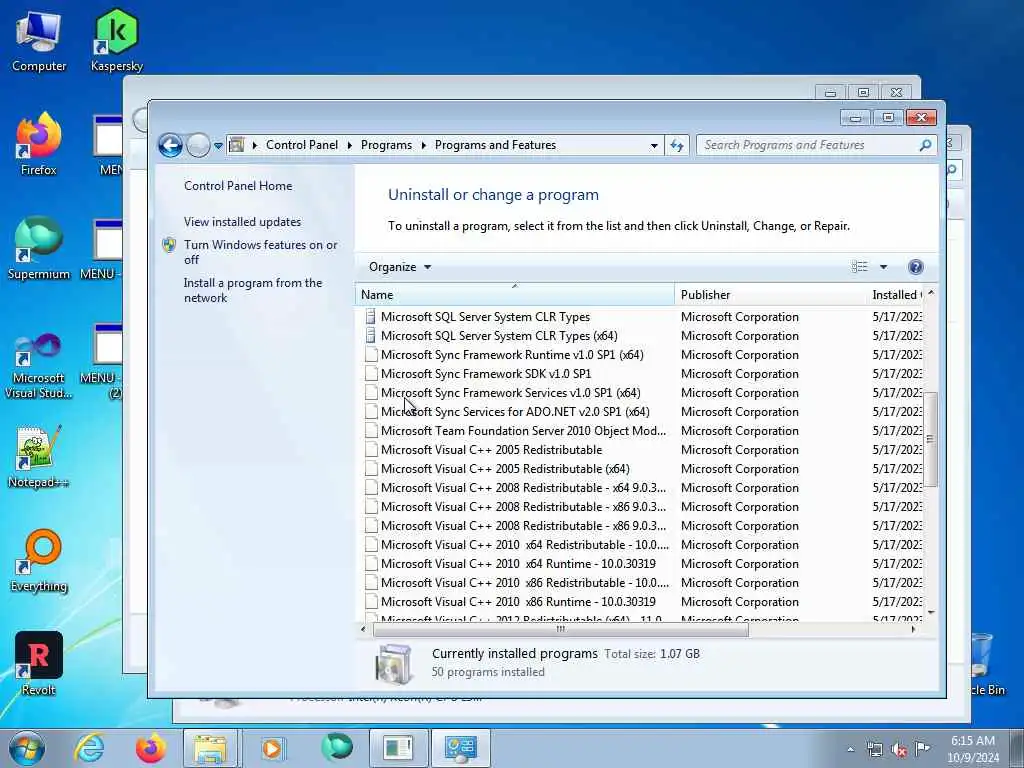Open the Control Panel Home link
Viewport: 1024px width, 768px height.
(238, 185)
